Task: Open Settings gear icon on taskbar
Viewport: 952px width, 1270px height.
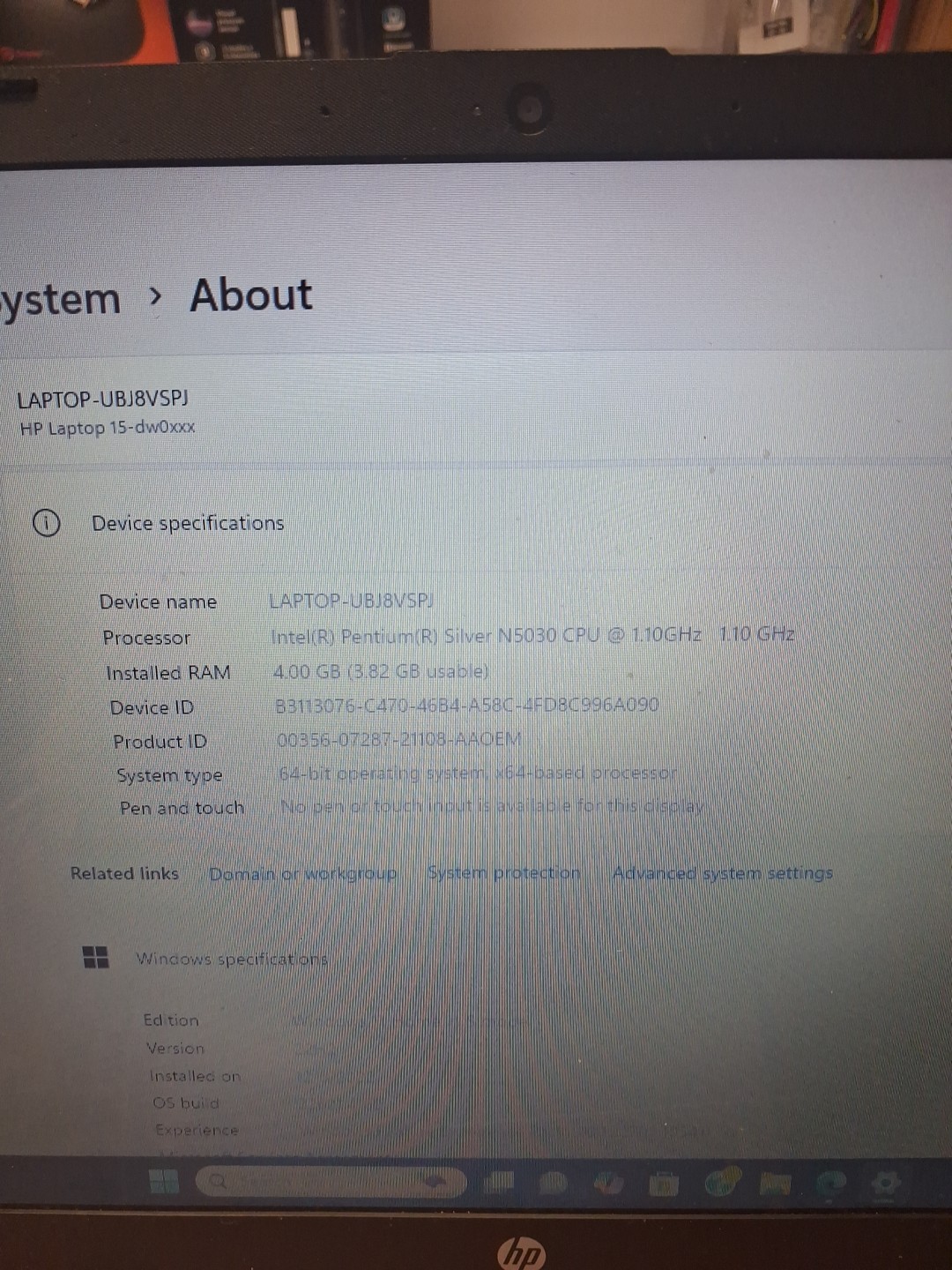Action: point(885,1184)
